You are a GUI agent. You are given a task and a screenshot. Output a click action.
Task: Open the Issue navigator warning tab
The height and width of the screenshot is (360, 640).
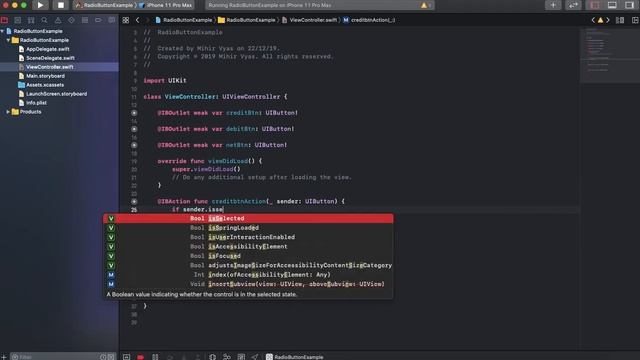[58, 20]
